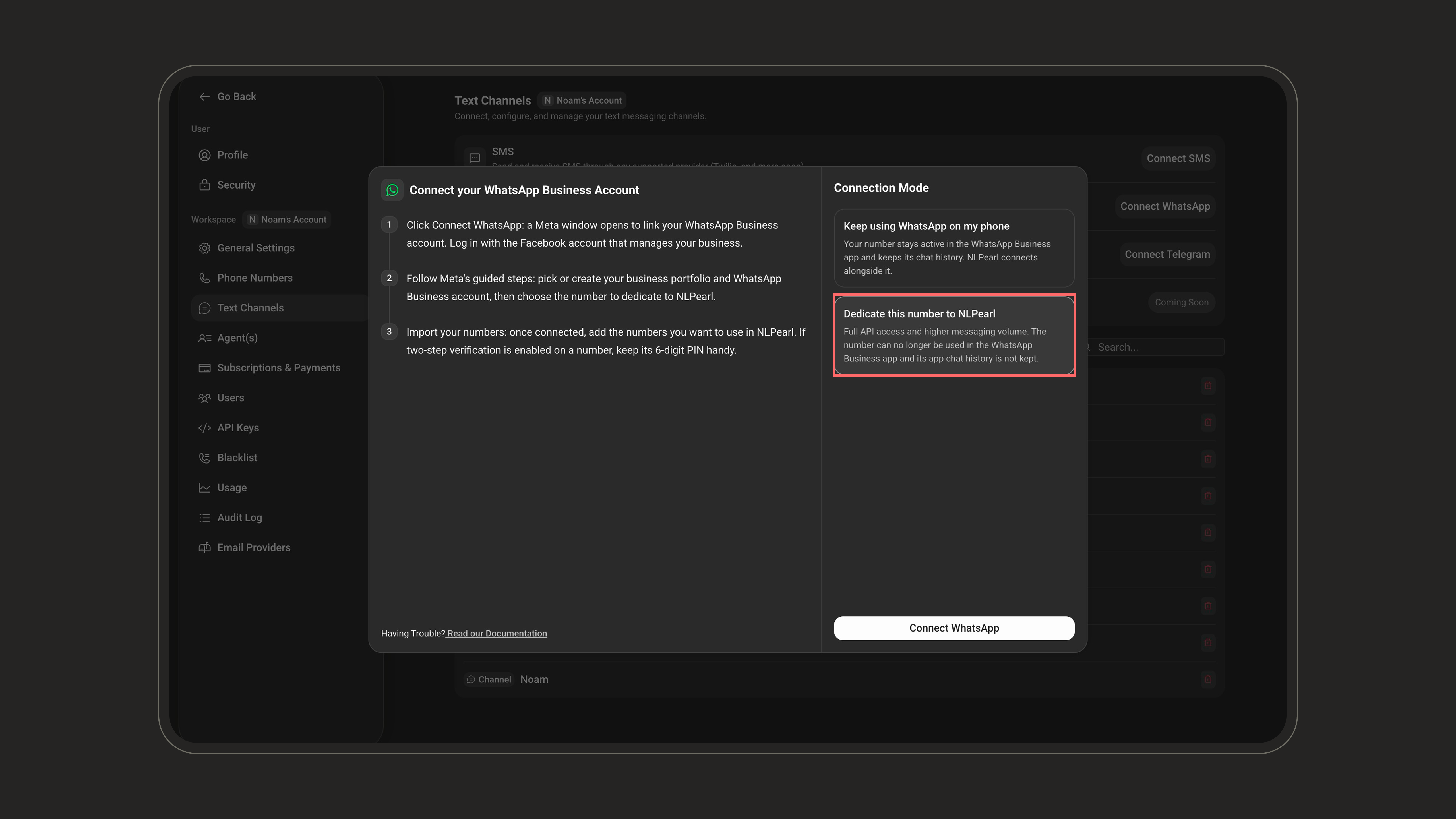Click the Channel tag before Noam
The width and height of the screenshot is (1456, 819).
click(489, 679)
